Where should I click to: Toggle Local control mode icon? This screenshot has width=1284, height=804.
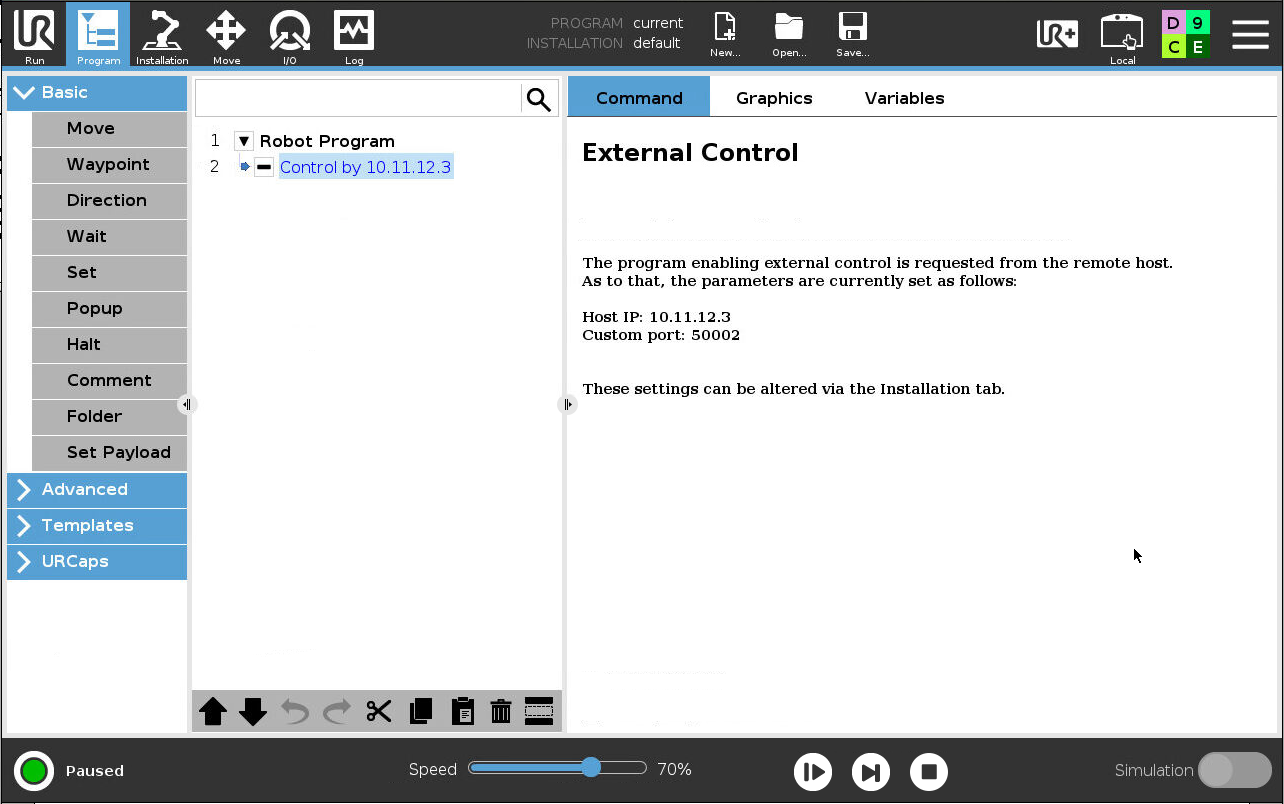click(1122, 36)
